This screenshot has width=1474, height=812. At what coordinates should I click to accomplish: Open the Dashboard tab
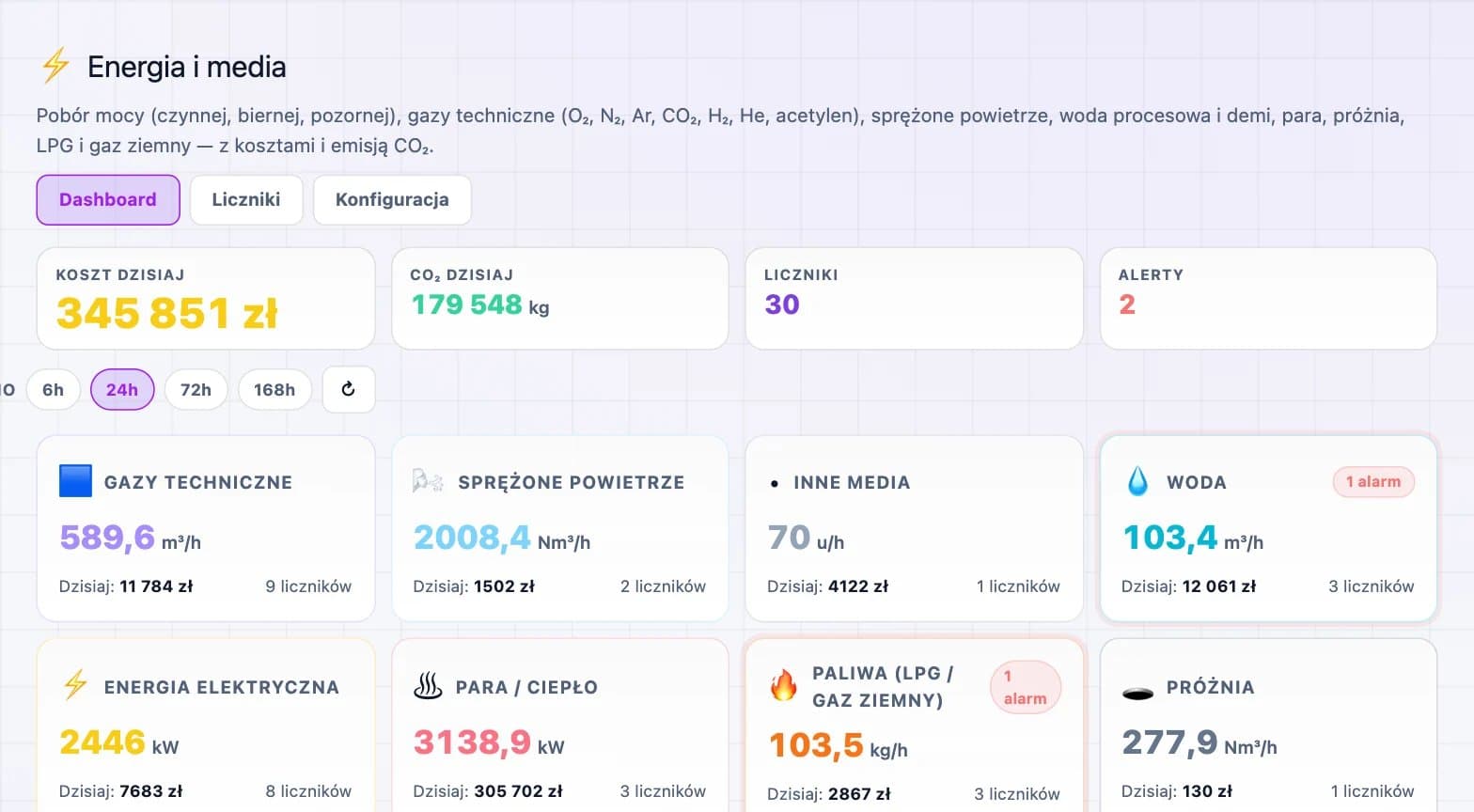click(x=108, y=199)
